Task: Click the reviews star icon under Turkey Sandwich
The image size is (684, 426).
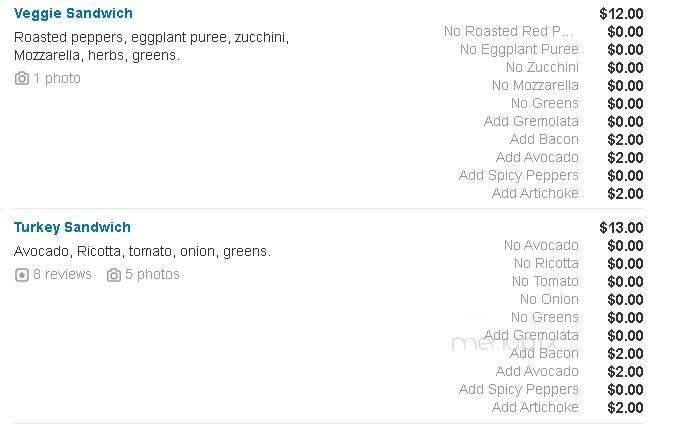Action: 22,275
